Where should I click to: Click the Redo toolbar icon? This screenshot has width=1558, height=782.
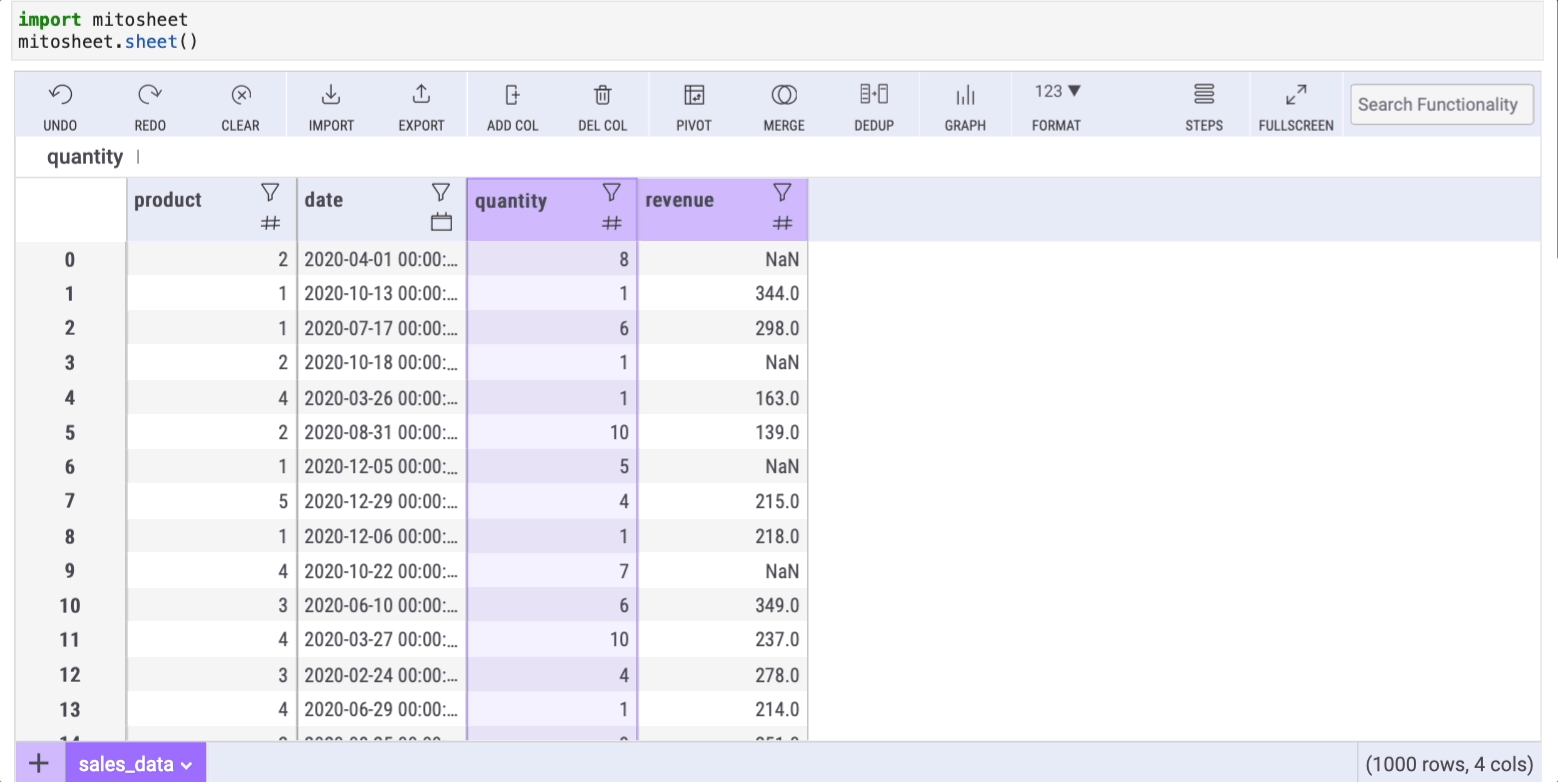click(150, 95)
